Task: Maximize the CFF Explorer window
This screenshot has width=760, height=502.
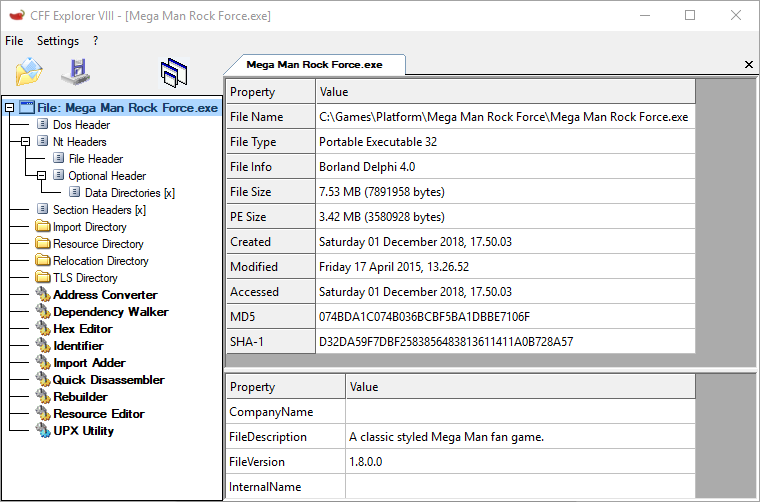Action: pos(690,16)
